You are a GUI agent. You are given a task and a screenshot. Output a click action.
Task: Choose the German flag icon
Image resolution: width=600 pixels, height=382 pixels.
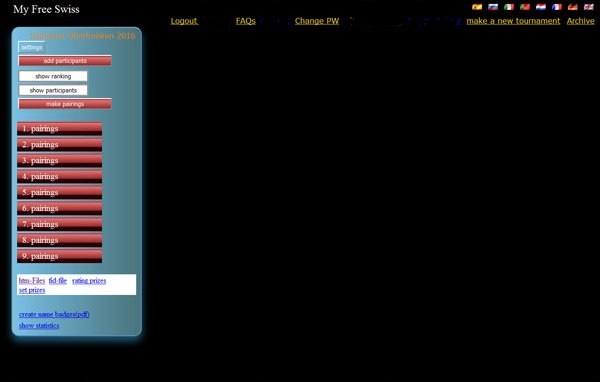tap(573, 7)
